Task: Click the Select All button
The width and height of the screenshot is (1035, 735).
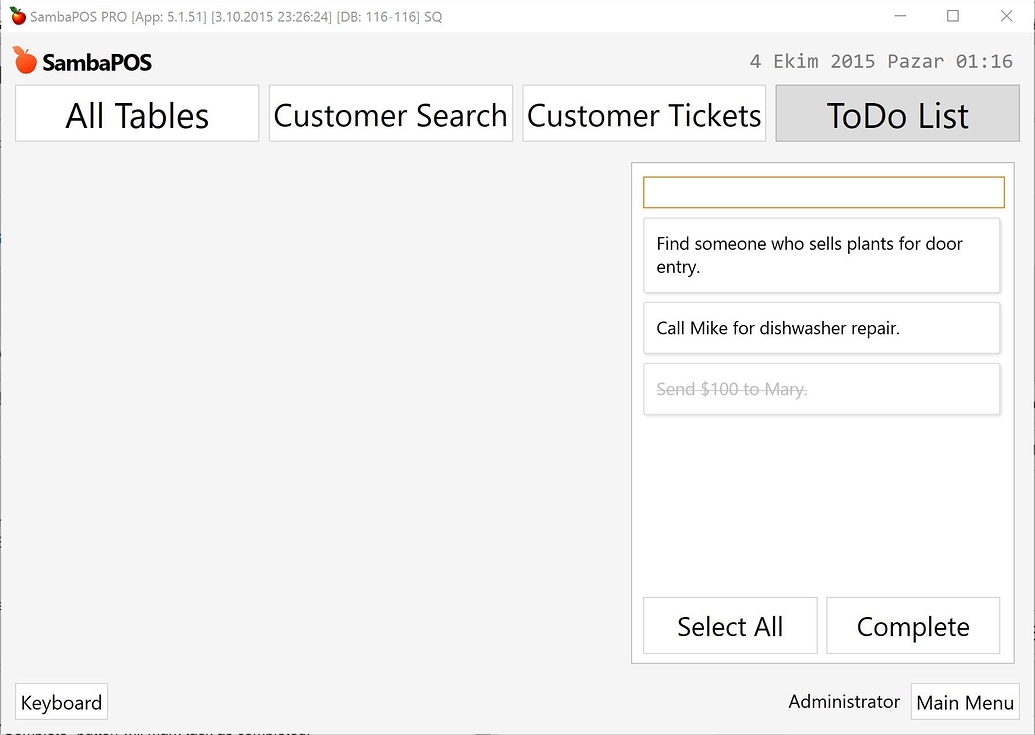Action: [729, 626]
